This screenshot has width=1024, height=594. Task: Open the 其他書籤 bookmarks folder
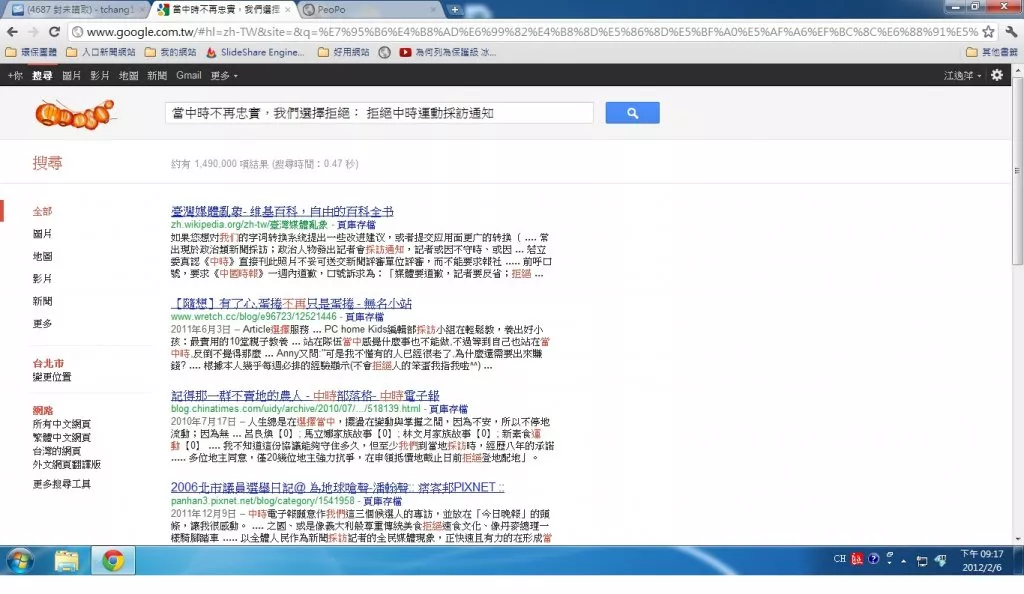coord(991,52)
